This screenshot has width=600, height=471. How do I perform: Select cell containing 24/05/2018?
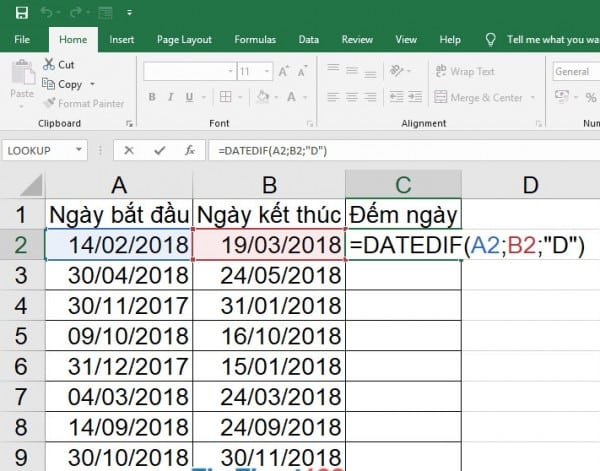click(x=269, y=275)
